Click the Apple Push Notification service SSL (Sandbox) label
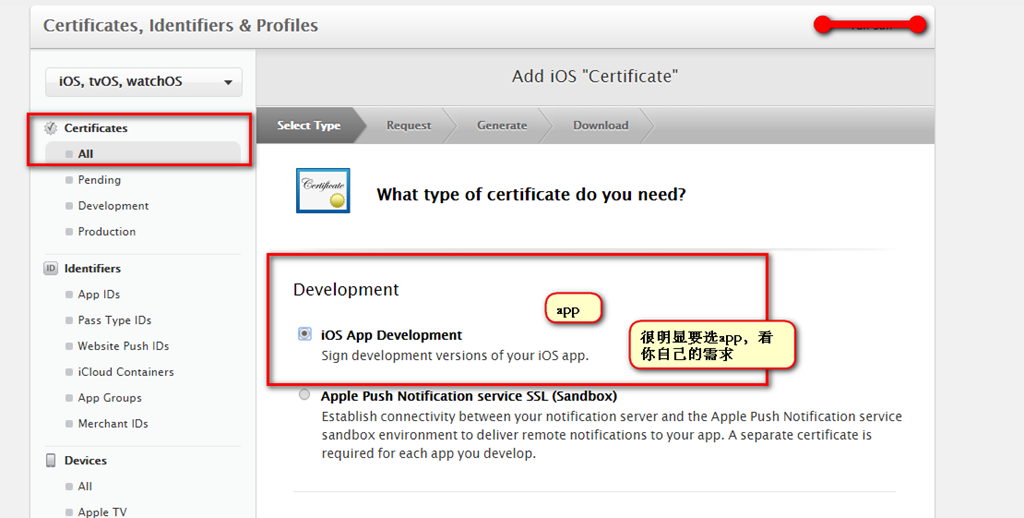The height and width of the screenshot is (518, 1024). tap(469, 396)
